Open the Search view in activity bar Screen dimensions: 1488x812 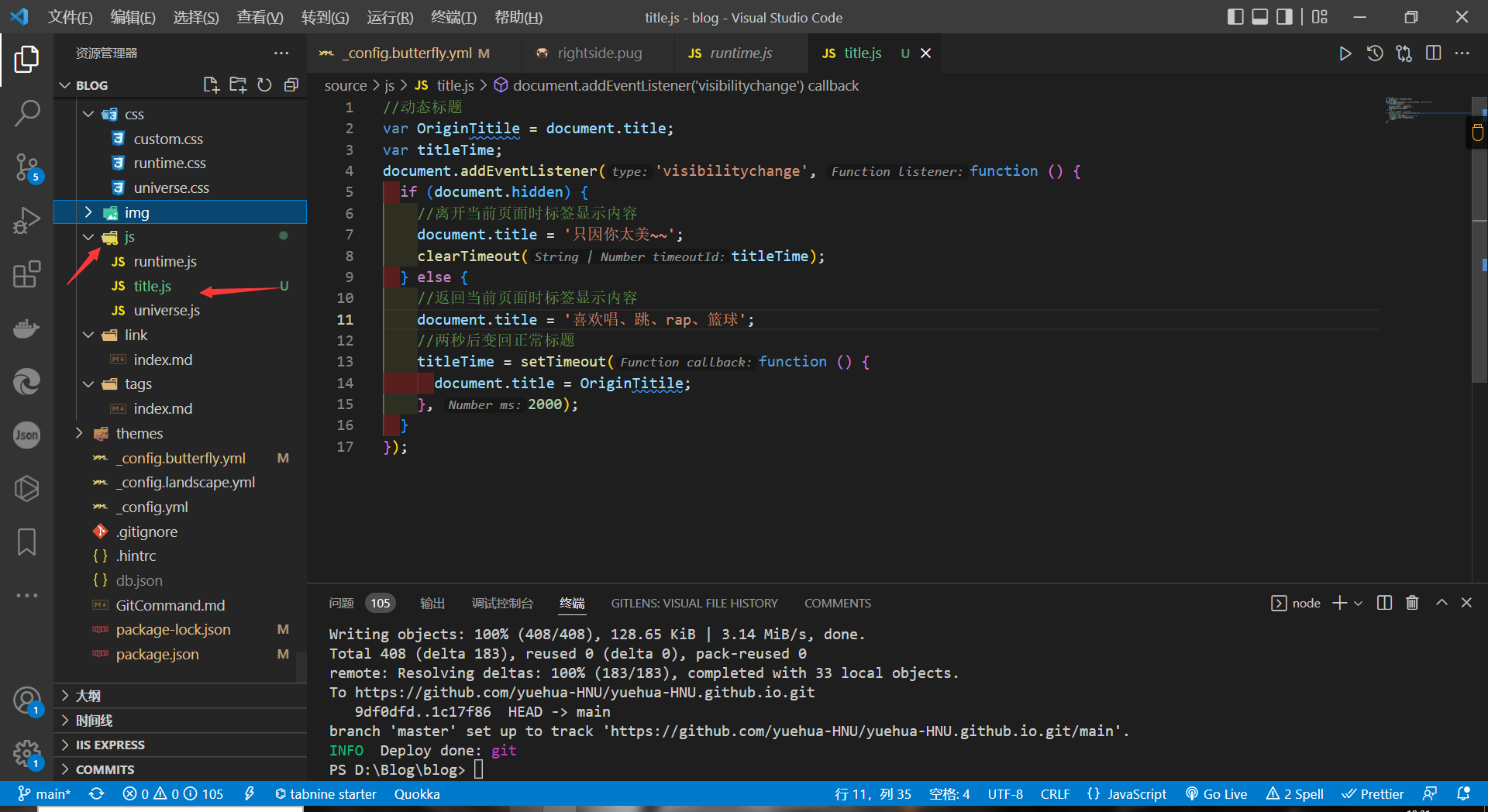(x=26, y=113)
